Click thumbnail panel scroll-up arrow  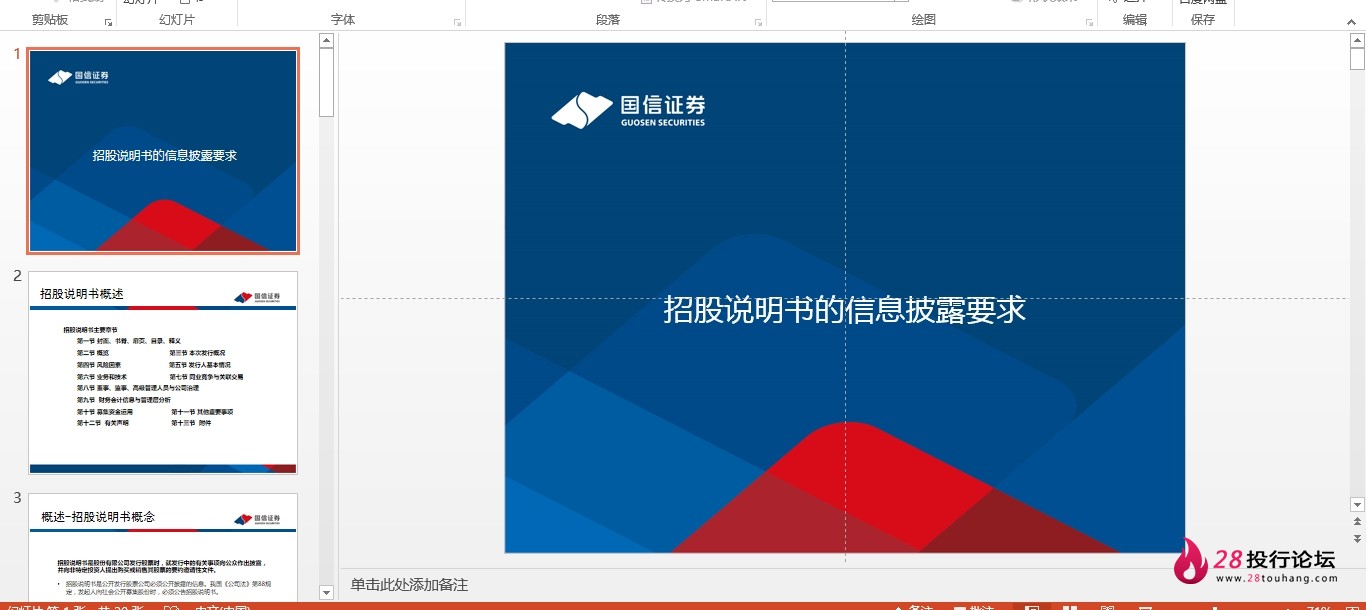pyautogui.click(x=326, y=40)
